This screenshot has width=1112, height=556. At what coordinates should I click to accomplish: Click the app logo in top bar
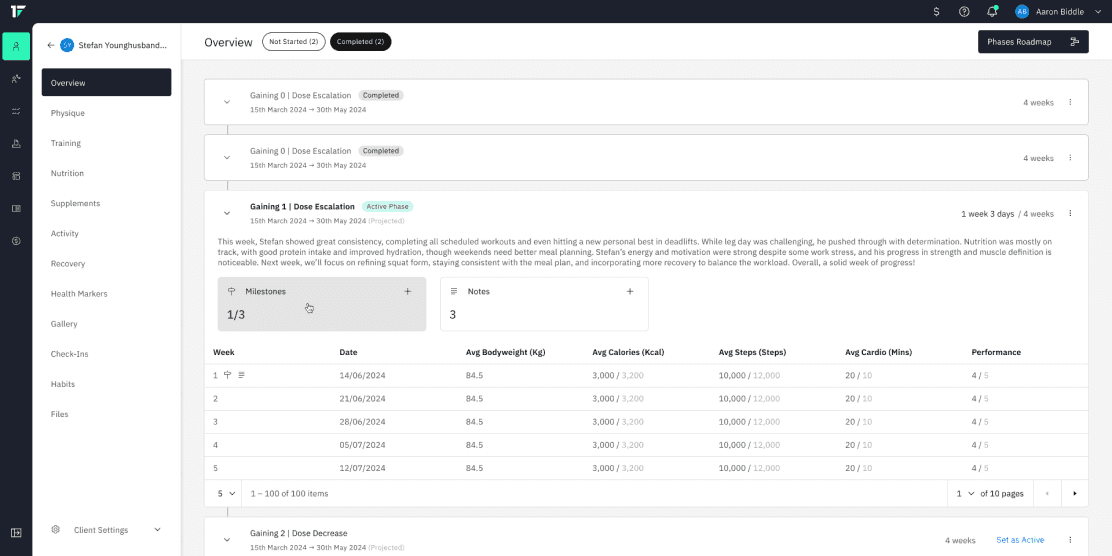tap(17, 11)
